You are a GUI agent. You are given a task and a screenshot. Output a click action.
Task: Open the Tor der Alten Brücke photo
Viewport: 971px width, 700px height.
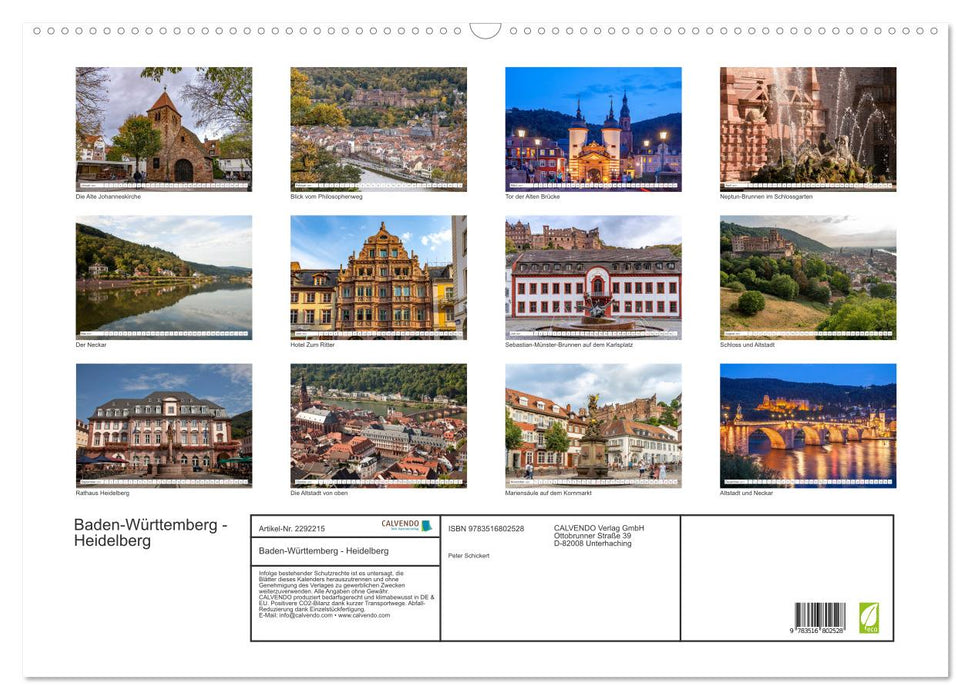pos(593,129)
